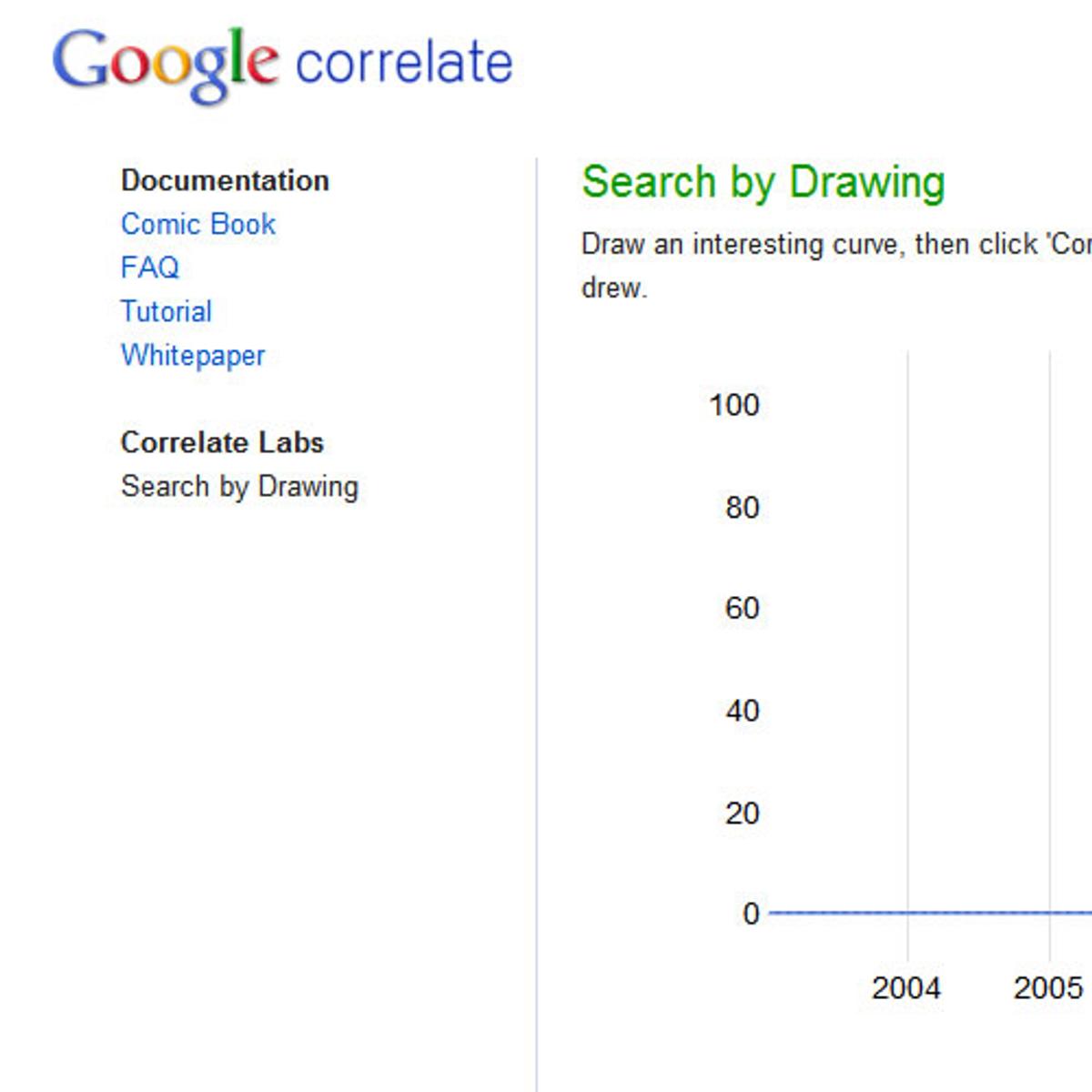Click the Documentation section heading

[225, 180]
